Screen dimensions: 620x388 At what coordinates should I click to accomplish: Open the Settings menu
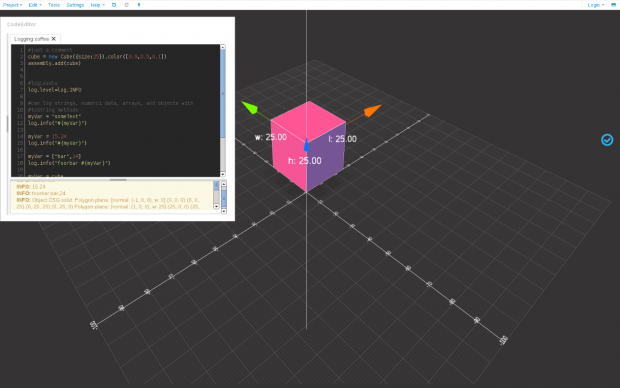click(75, 5)
